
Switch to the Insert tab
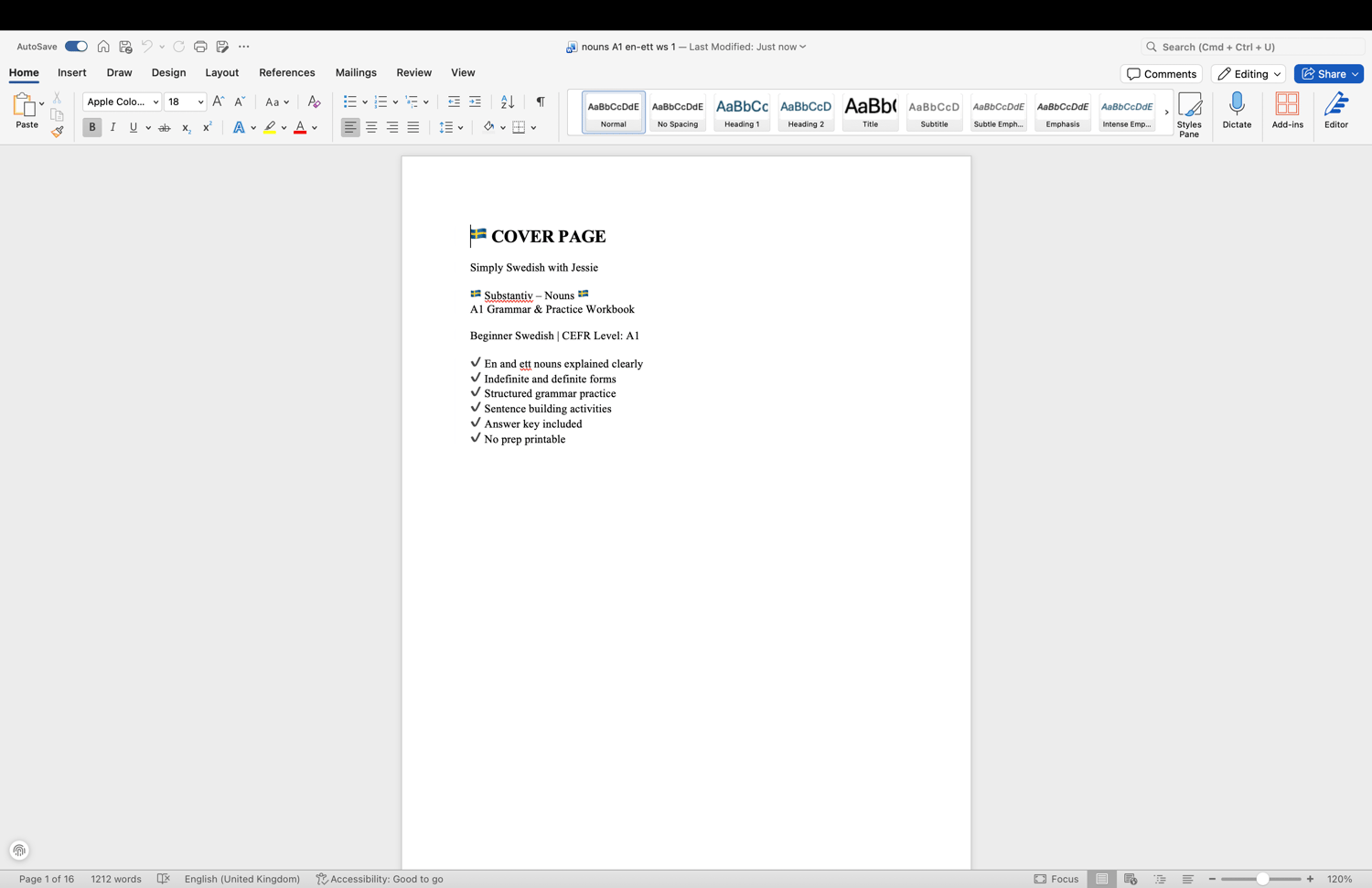pos(72,73)
